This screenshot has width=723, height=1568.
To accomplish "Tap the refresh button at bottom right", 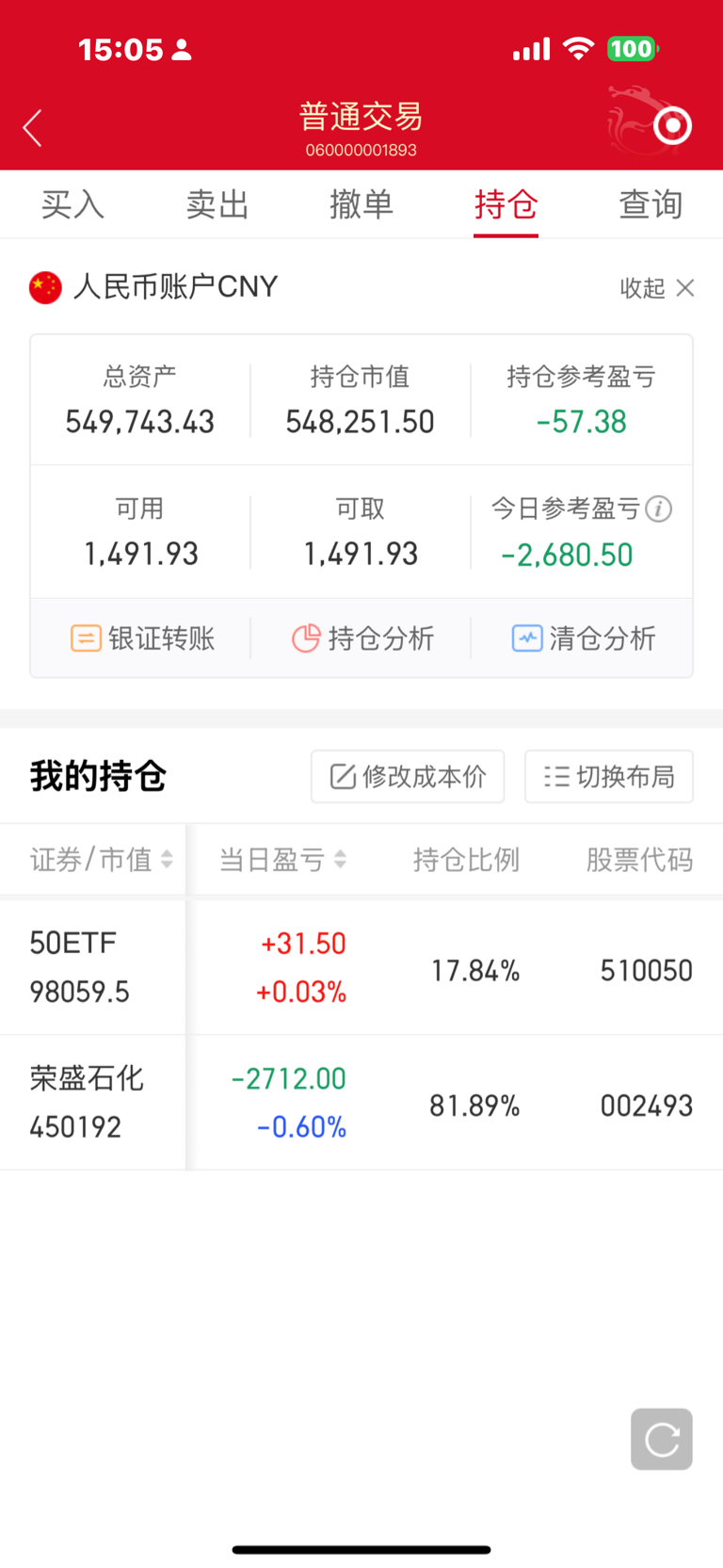I will click(662, 1439).
